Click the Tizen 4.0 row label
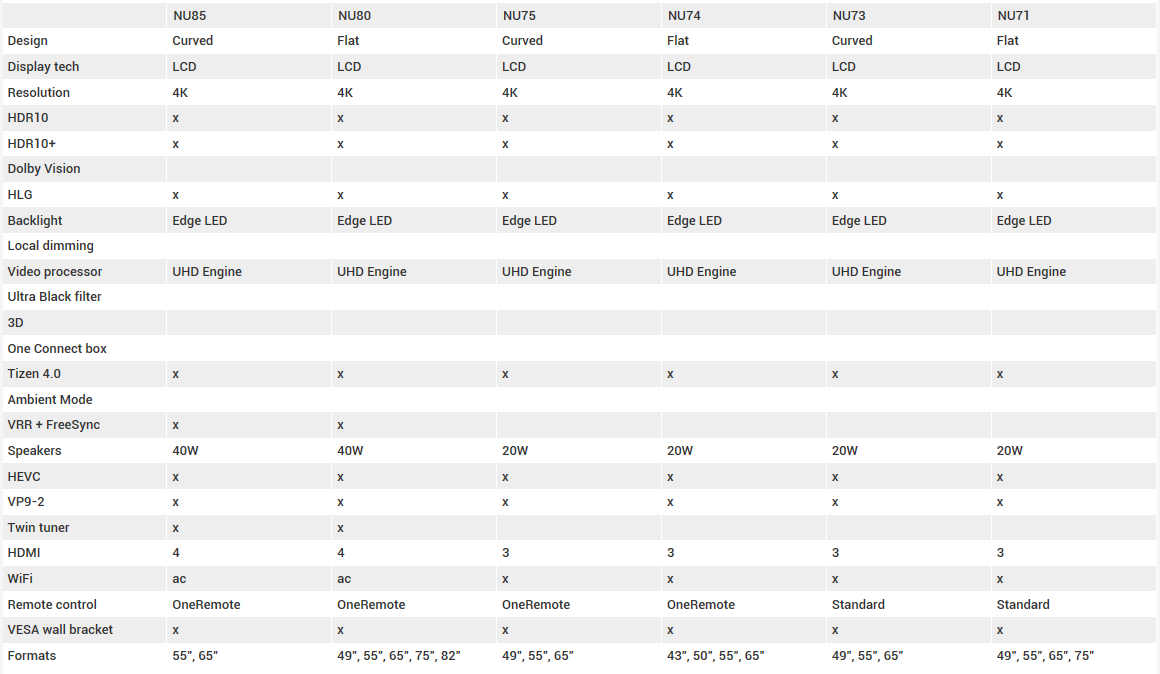This screenshot has height=674, width=1160. coord(34,374)
